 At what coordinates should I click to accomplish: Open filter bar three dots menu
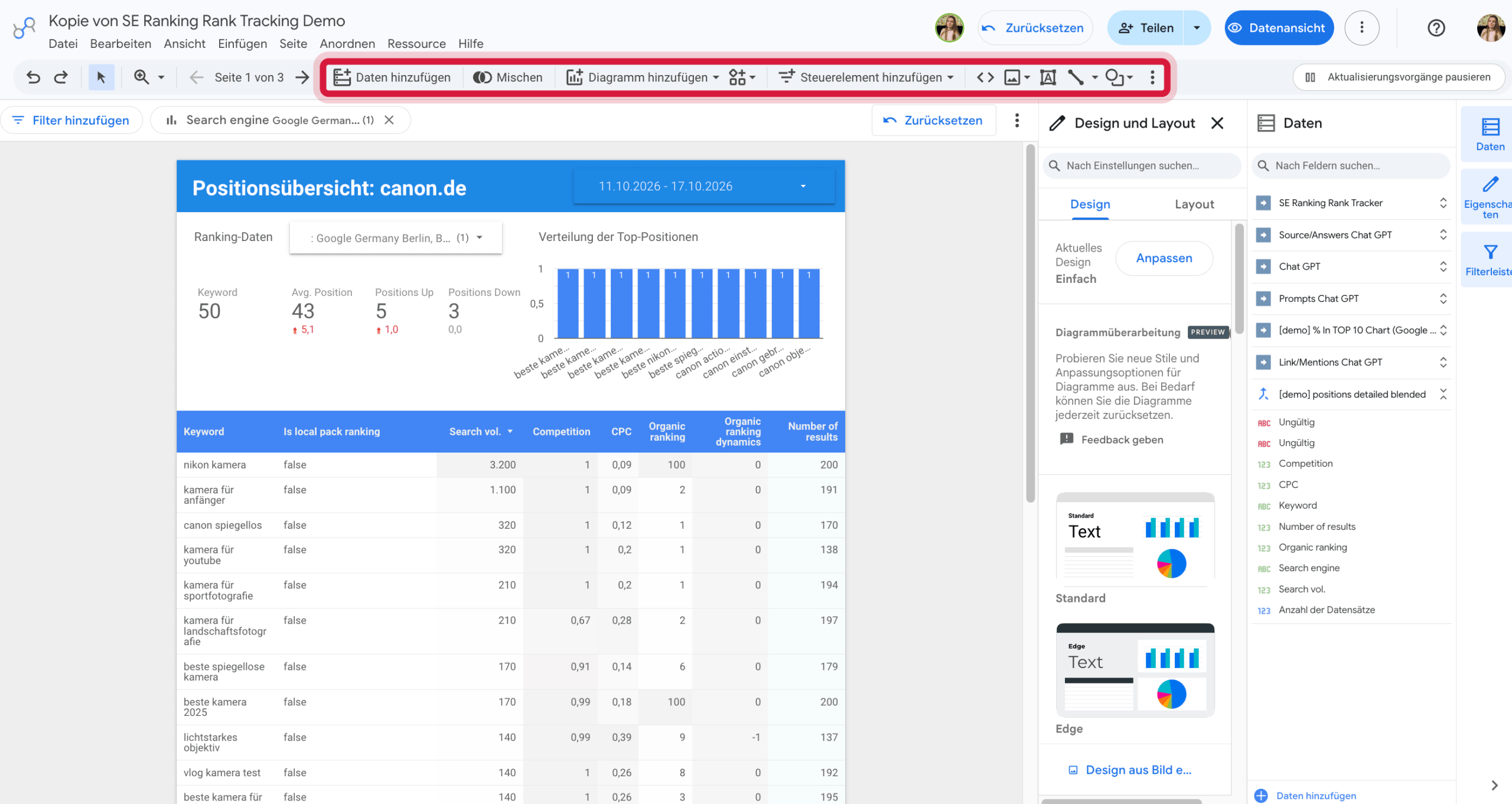(x=1016, y=121)
